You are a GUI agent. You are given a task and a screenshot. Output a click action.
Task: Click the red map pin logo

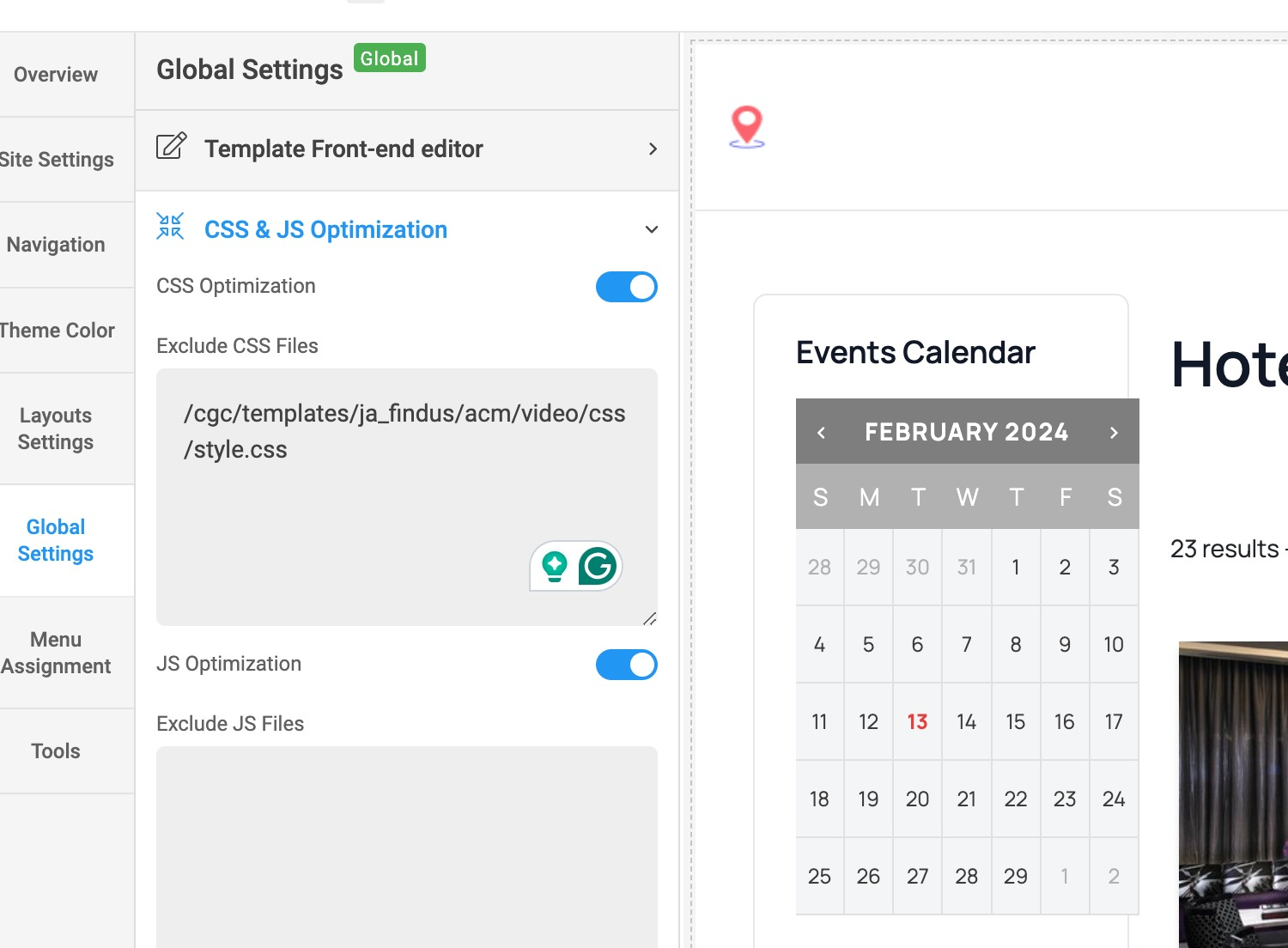pos(747,126)
